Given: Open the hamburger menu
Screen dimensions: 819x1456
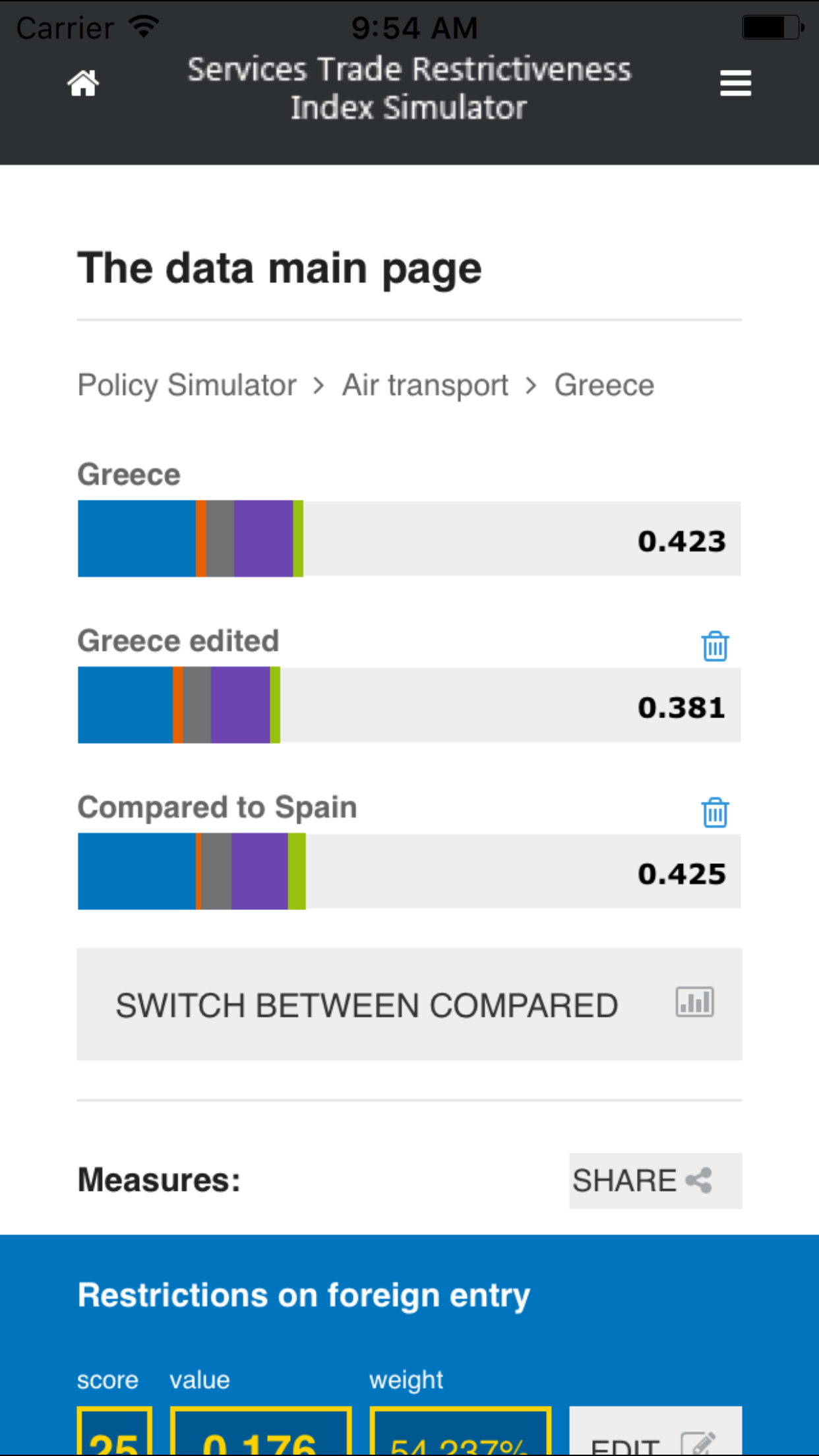Looking at the screenshot, I should [x=735, y=84].
